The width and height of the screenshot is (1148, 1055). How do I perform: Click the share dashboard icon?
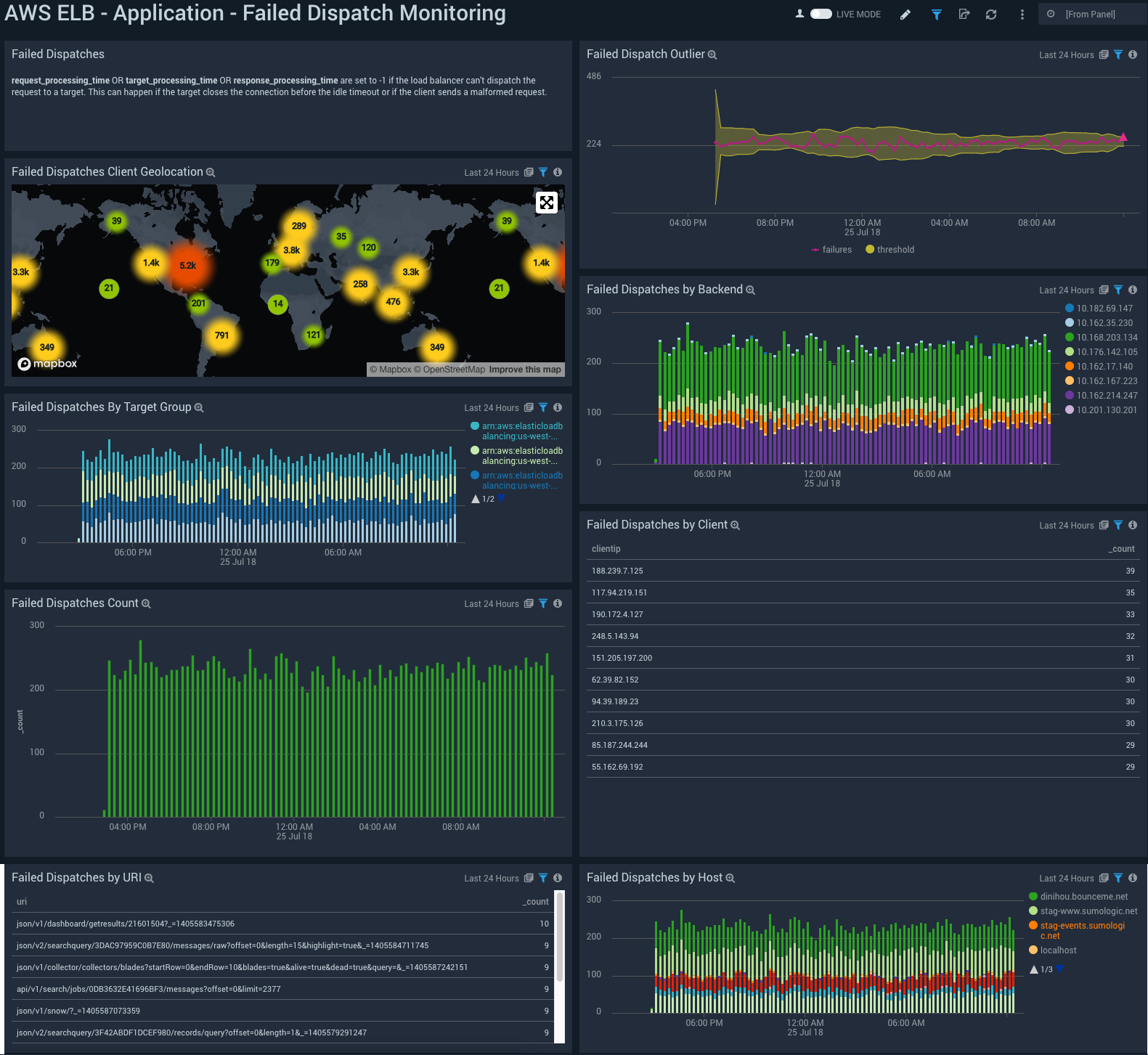tap(964, 15)
